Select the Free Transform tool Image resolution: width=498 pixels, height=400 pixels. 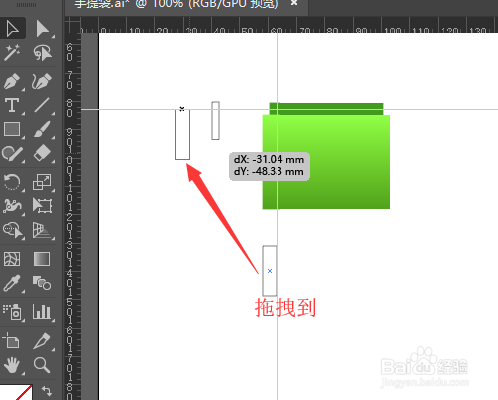coord(42,206)
